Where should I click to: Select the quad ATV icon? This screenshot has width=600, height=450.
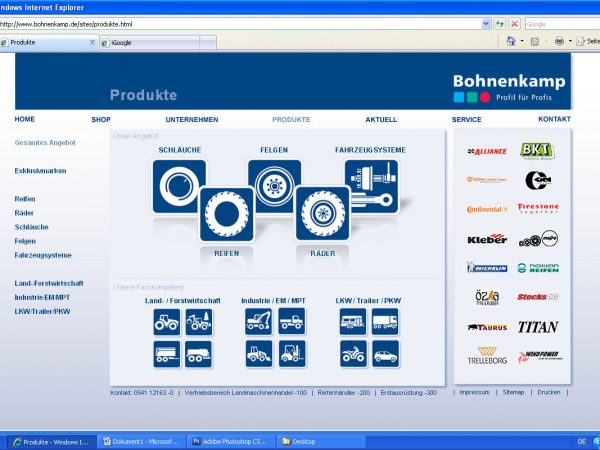353,354
